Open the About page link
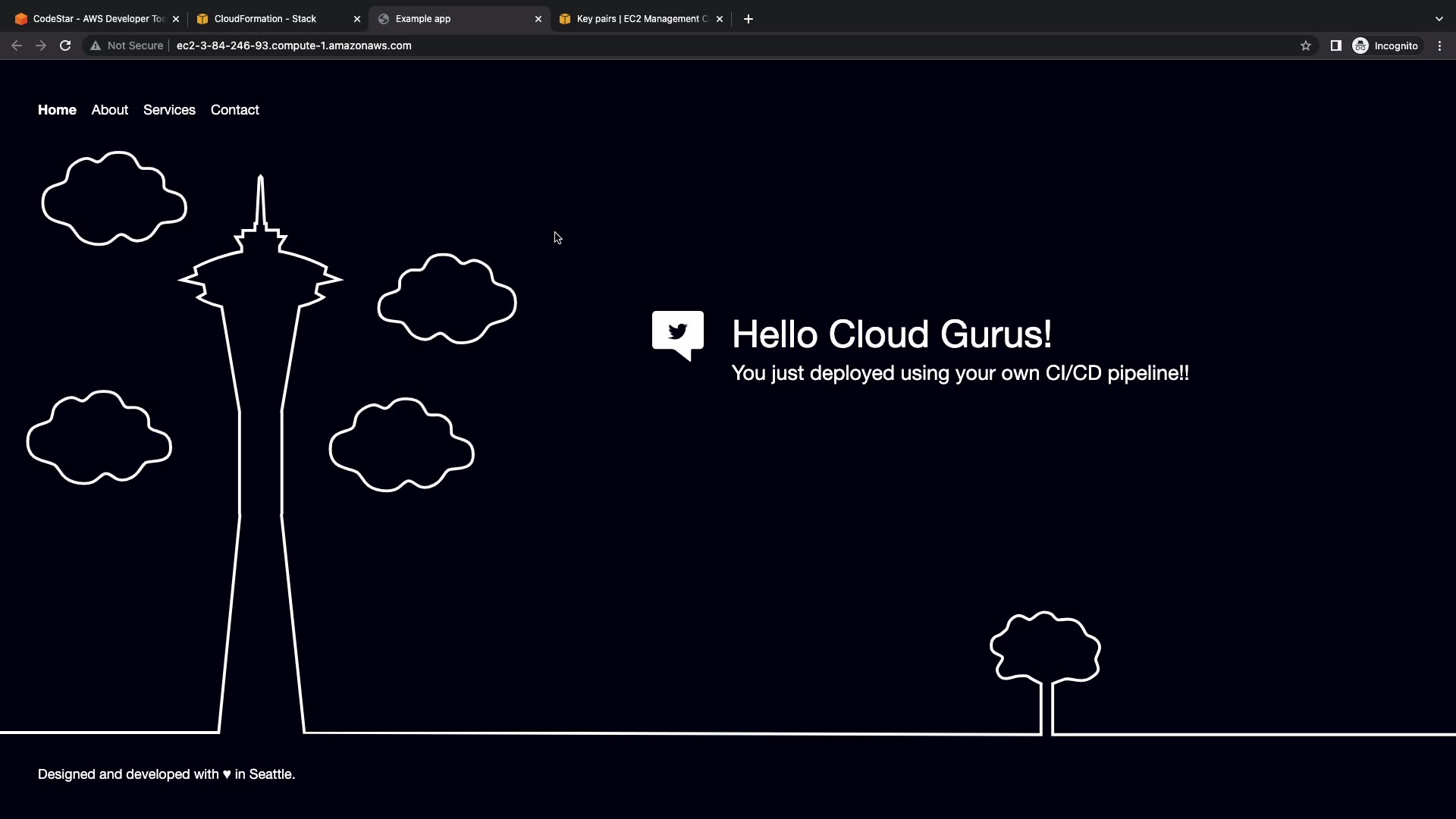 [110, 110]
